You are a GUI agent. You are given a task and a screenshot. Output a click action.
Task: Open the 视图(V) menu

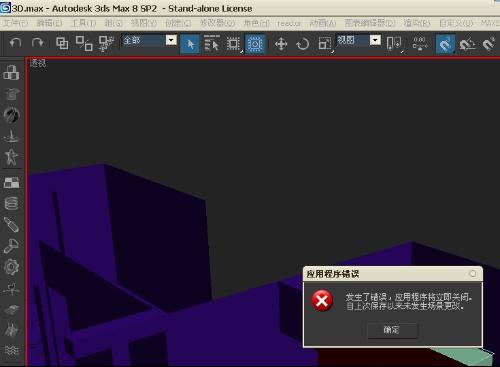(x=144, y=23)
